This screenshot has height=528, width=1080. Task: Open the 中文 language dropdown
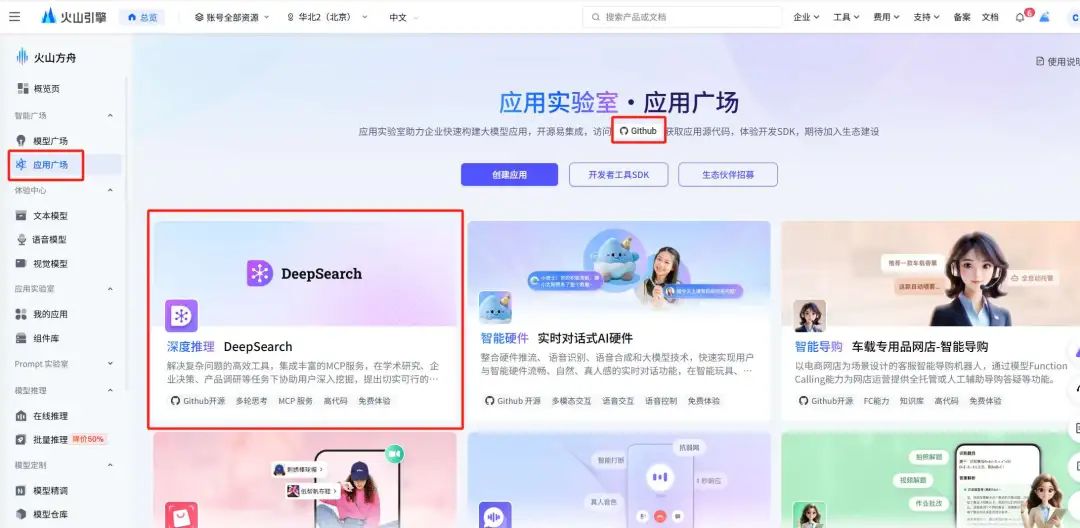[404, 17]
